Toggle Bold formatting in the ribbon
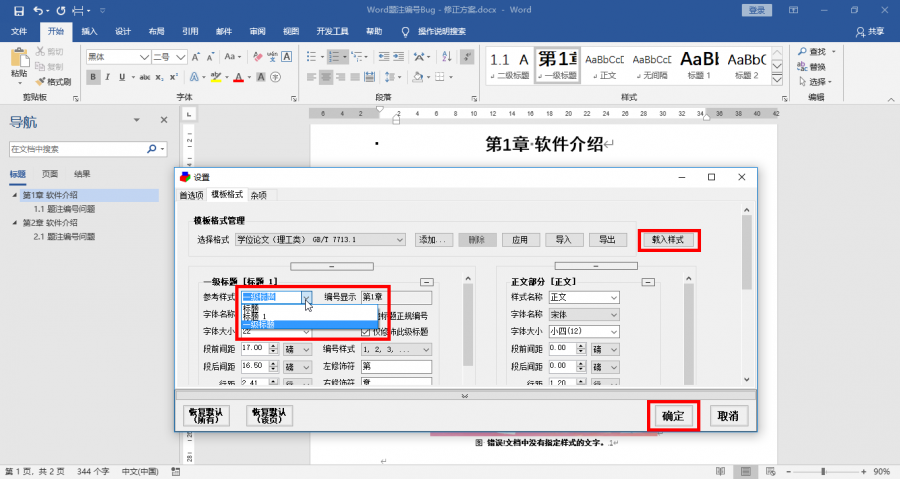Viewport: 900px width, 479px height. [x=92, y=75]
